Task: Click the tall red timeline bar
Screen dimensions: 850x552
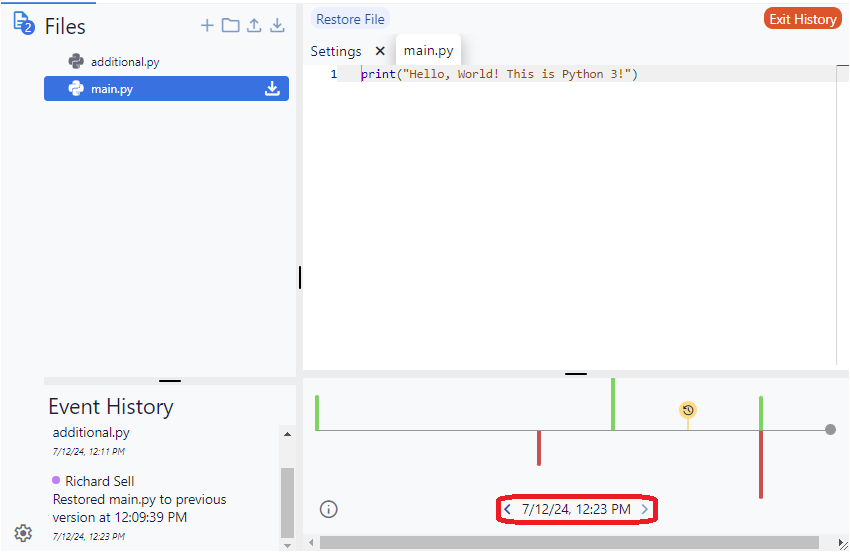Action: [761, 465]
